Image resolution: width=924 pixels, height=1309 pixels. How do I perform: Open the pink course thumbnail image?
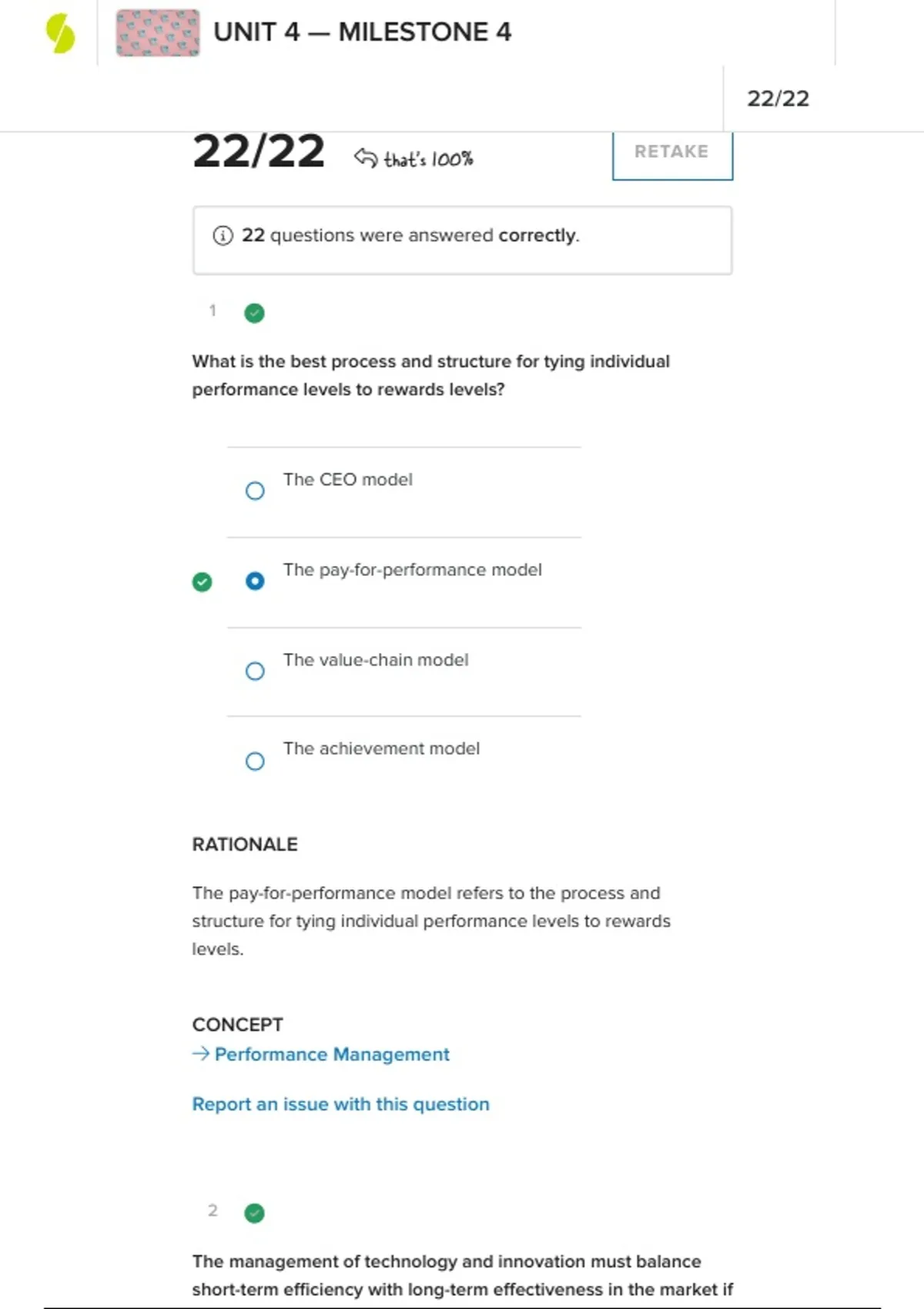[158, 33]
